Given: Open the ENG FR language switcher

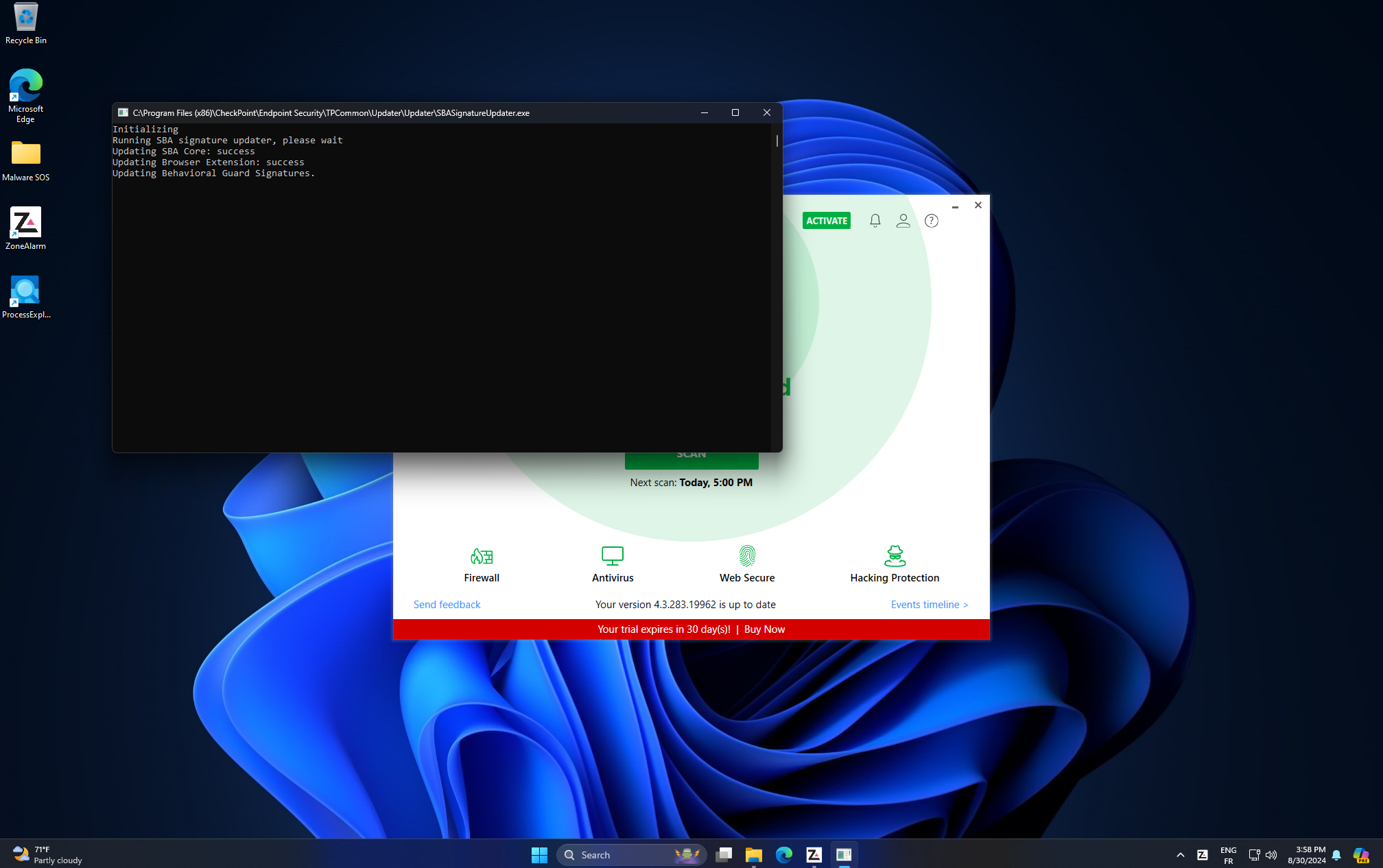Looking at the screenshot, I should (1228, 855).
